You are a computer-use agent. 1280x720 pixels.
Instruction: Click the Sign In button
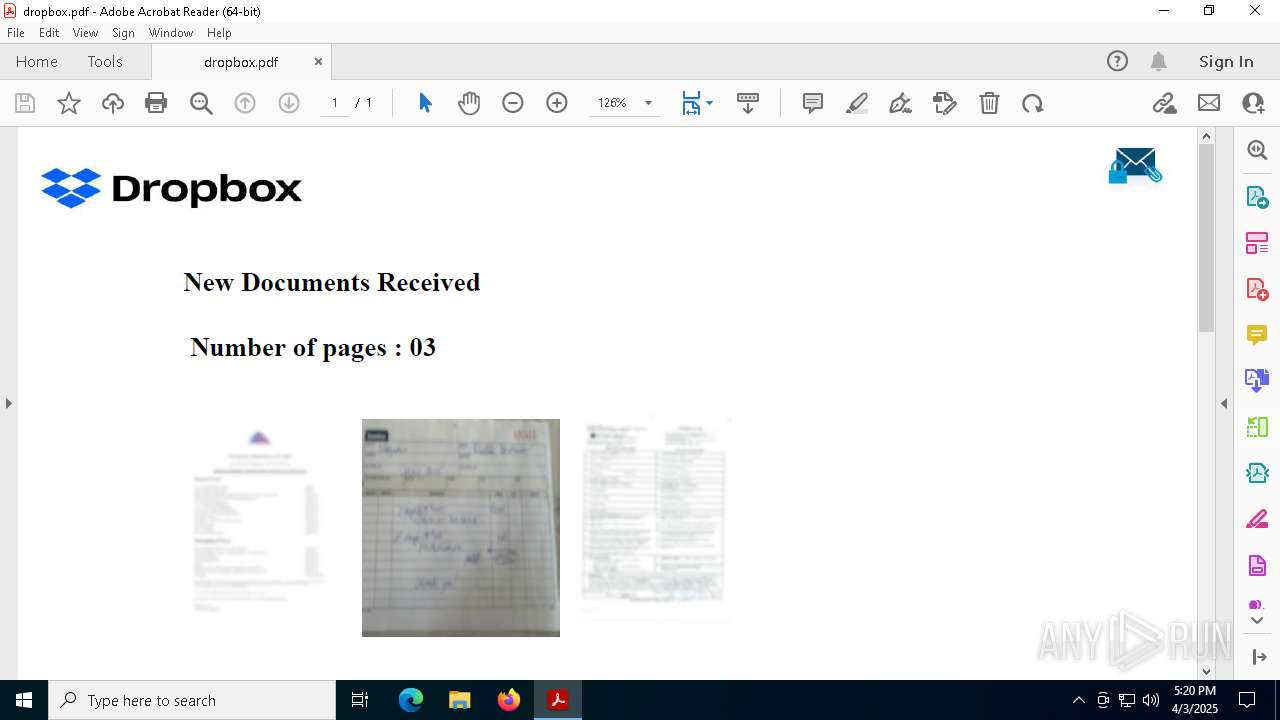tap(1226, 62)
